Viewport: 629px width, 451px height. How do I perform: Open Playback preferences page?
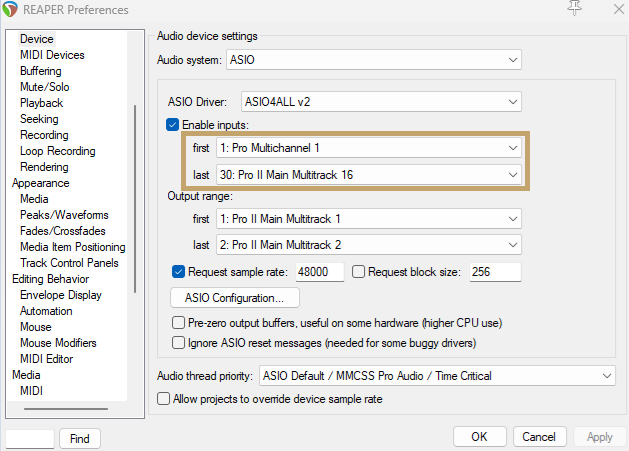click(41, 103)
